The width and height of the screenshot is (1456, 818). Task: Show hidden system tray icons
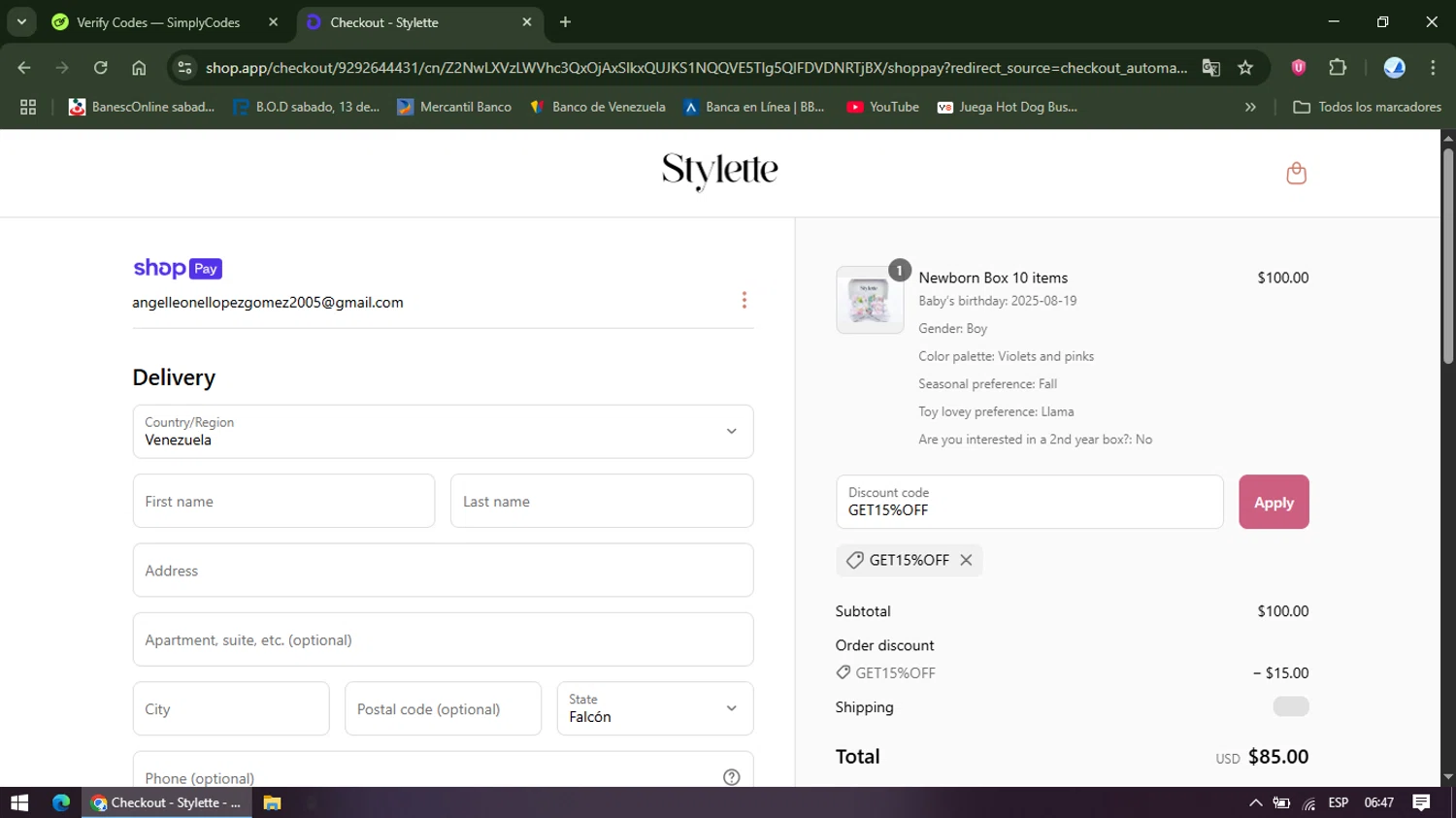pyautogui.click(x=1255, y=802)
